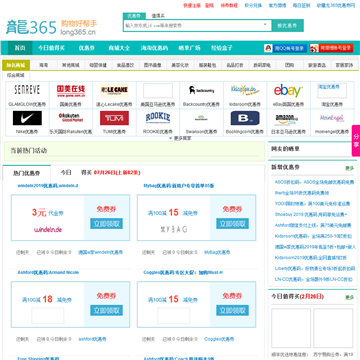Open the Ashford优惠码 Armand Nicole title link
The width and height of the screenshot is (360, 360).
tap(48, 272)
